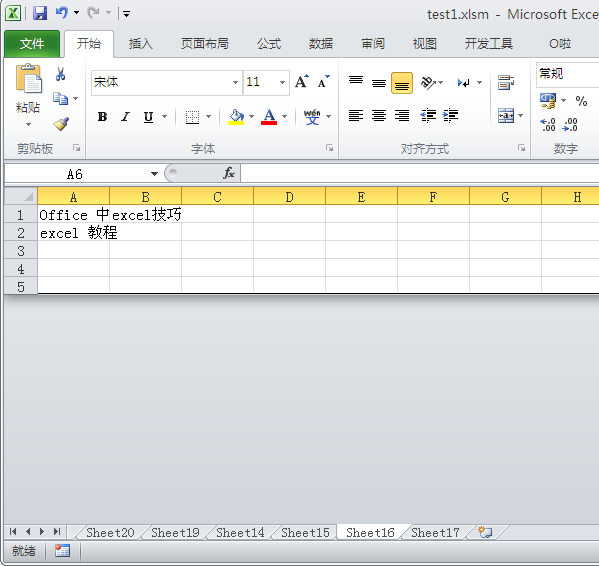Select cell A1 with Office text
599x566 pixels.
(73, 214)
